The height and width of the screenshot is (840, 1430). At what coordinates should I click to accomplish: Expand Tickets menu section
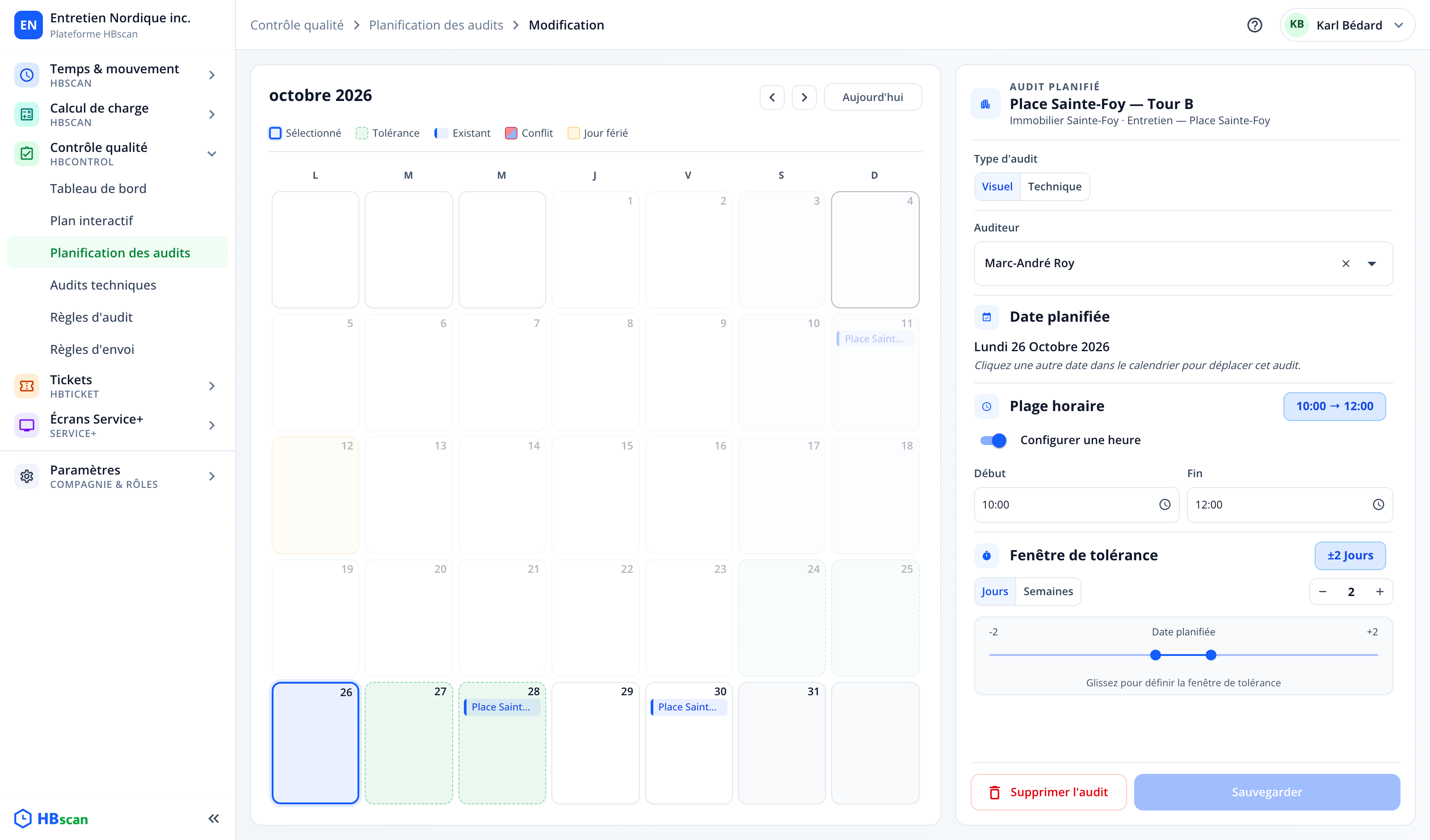point(212,386)
